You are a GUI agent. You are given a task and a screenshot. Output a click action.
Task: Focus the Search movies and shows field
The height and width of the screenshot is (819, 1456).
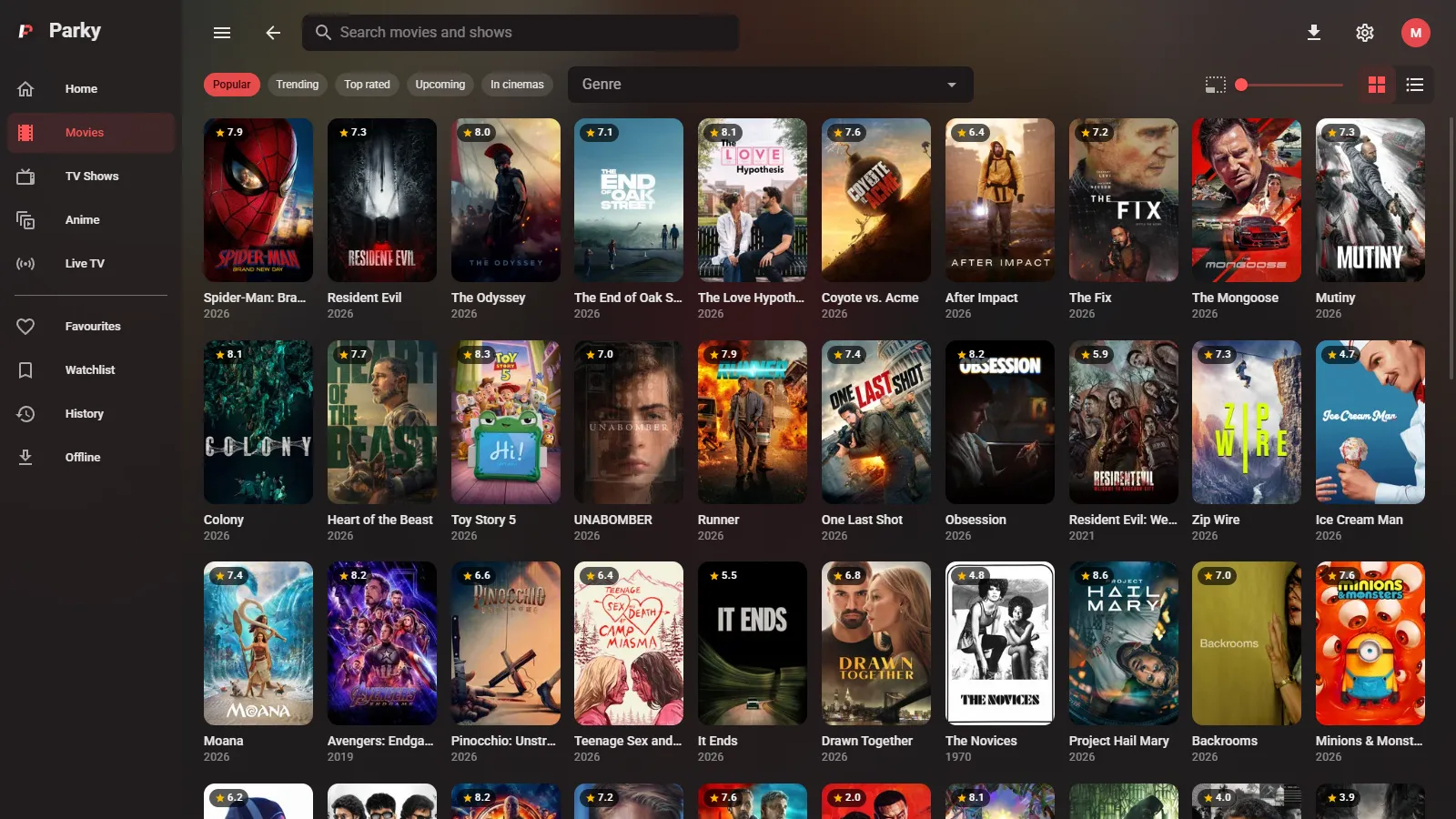pyautogui.click(x=521, y=33)
